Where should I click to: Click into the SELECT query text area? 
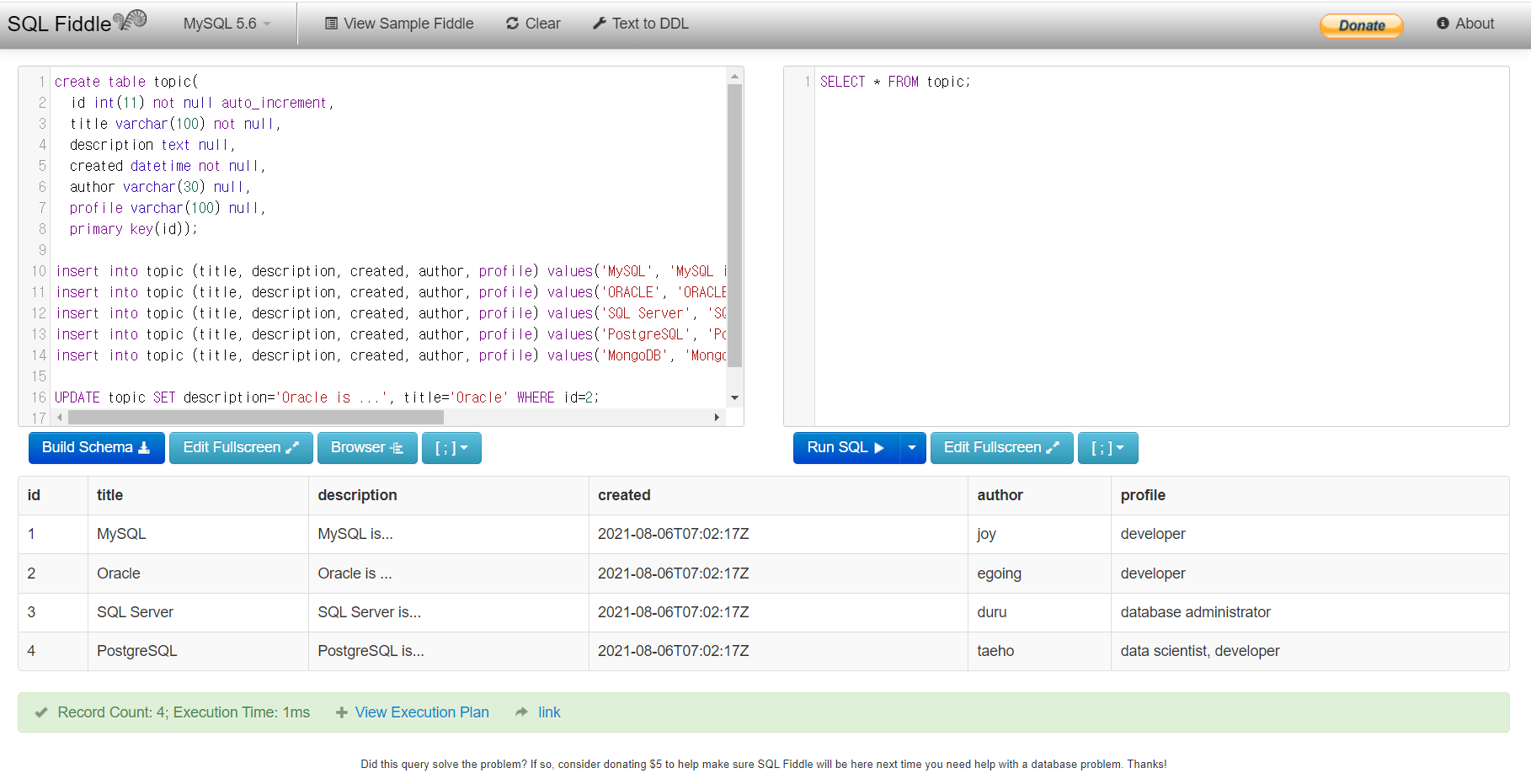click(x=1160, y=246)
